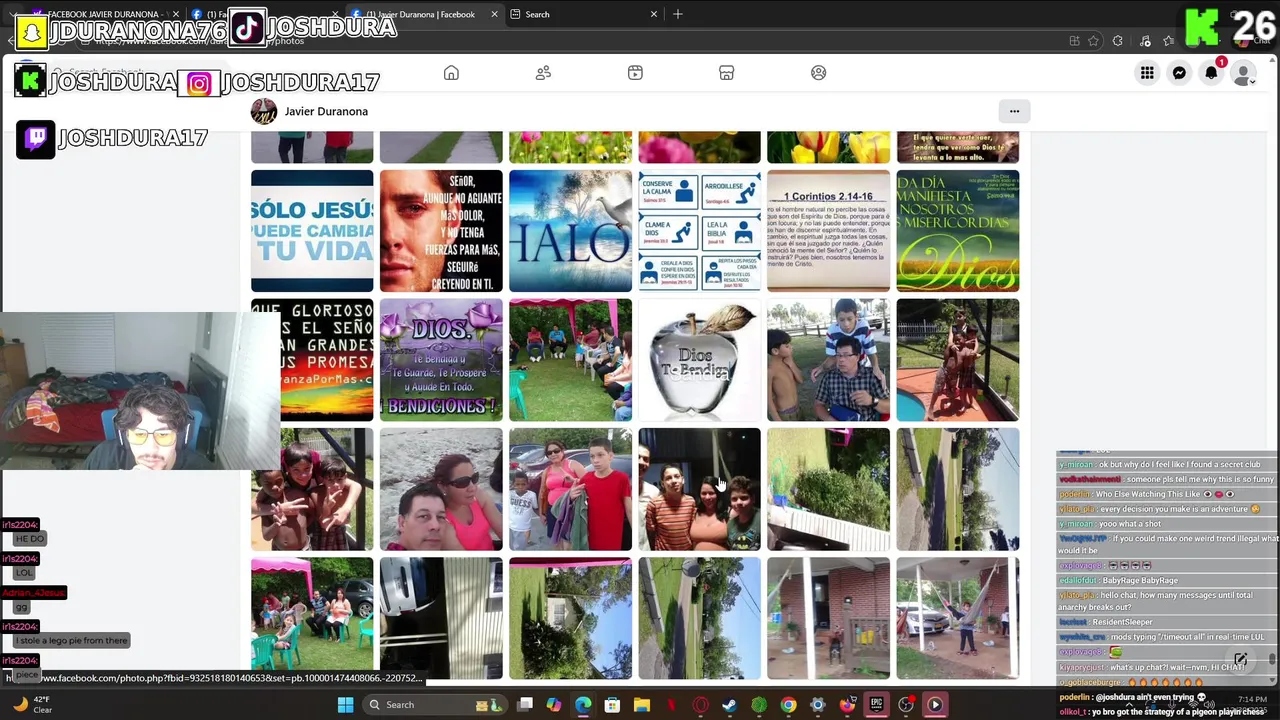Open Facebook Home icon in top navigation
The image size is (1280, 720).
[x=451, y=73]
